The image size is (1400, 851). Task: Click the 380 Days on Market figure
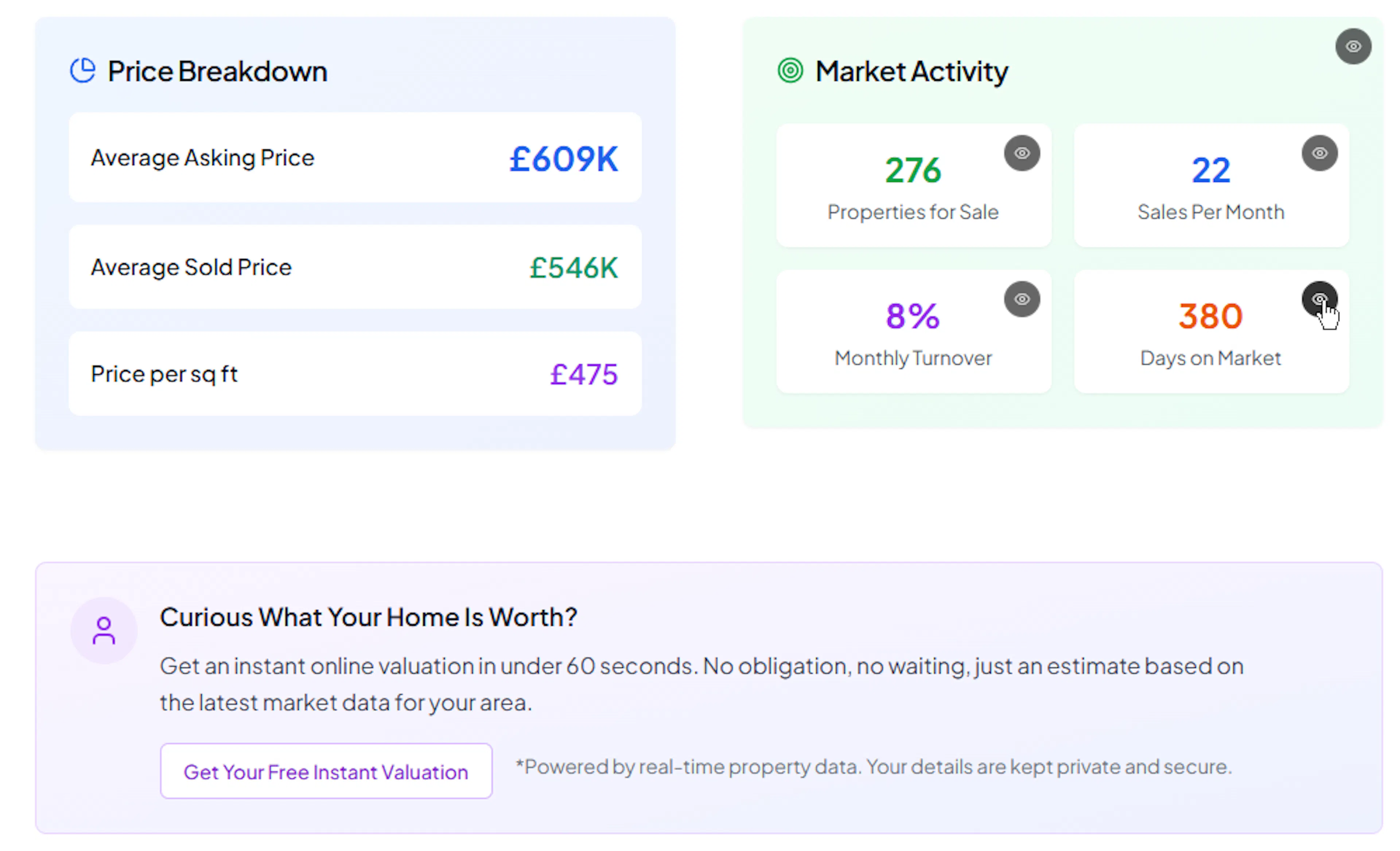(1211, 316)
